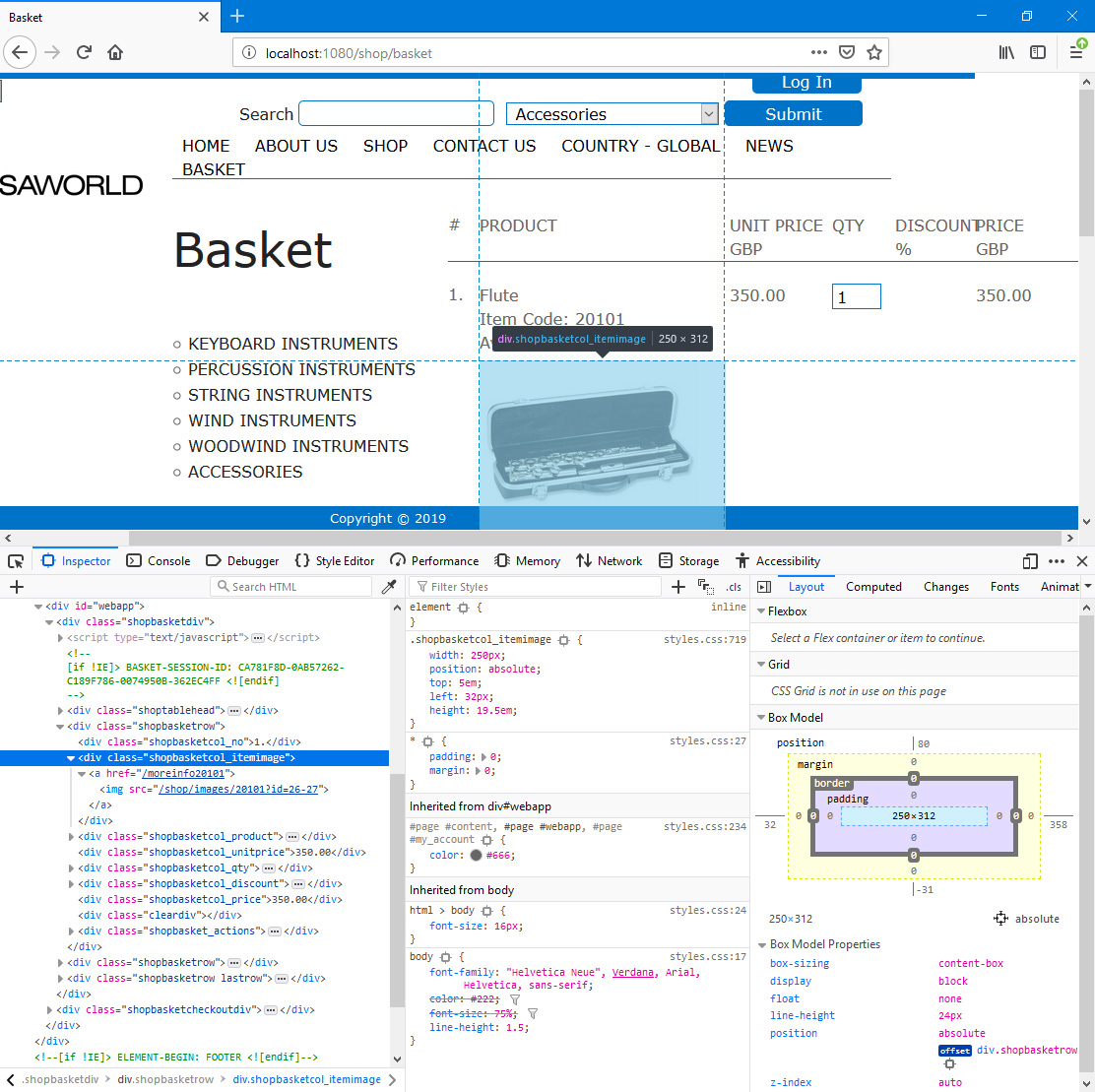Click the browser Back arrow button
Image resolution: width=1095 pixels, height=1092 pixels.
[x=20, y=52]
